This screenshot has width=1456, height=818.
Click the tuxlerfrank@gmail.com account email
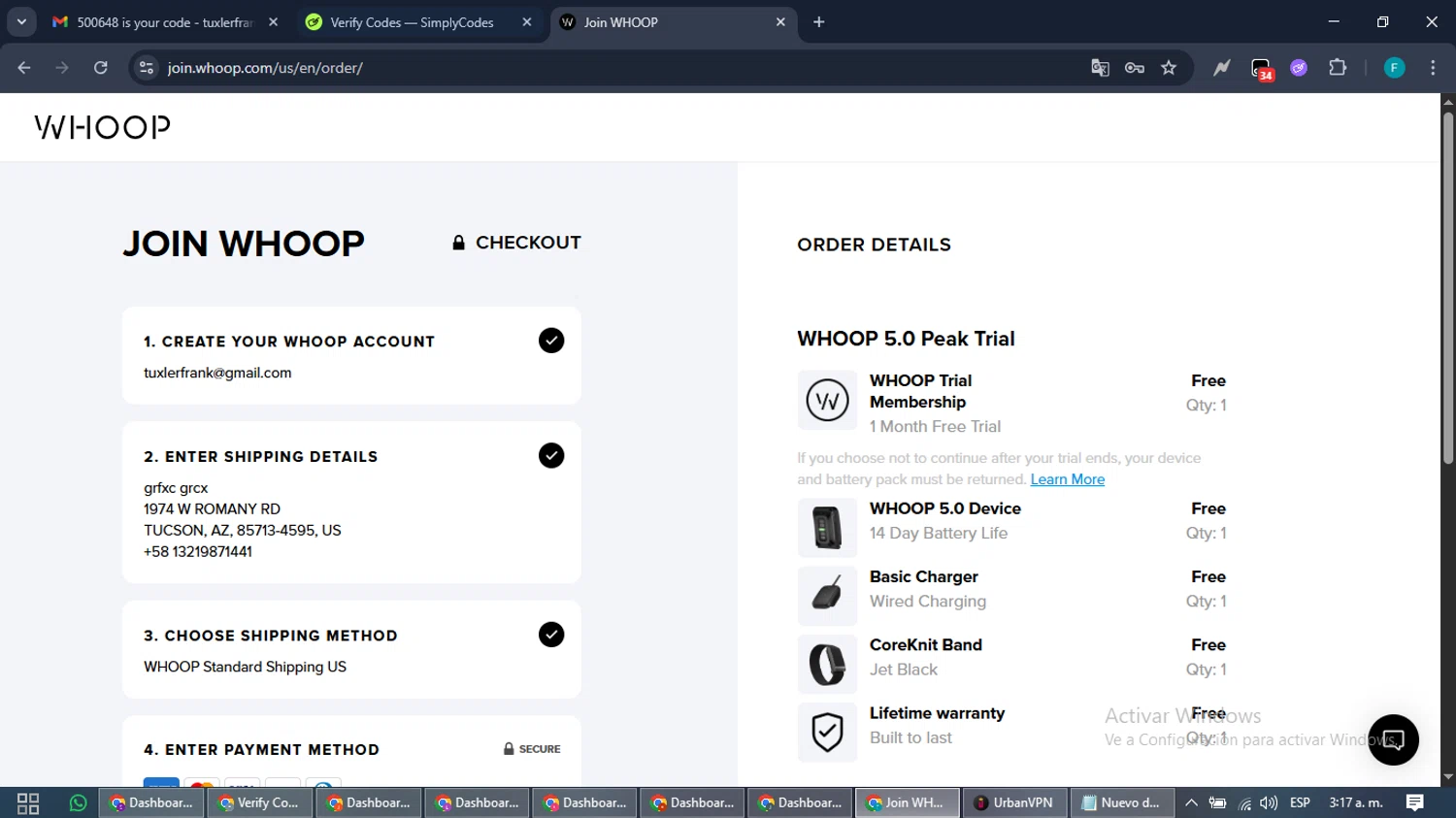217,373
